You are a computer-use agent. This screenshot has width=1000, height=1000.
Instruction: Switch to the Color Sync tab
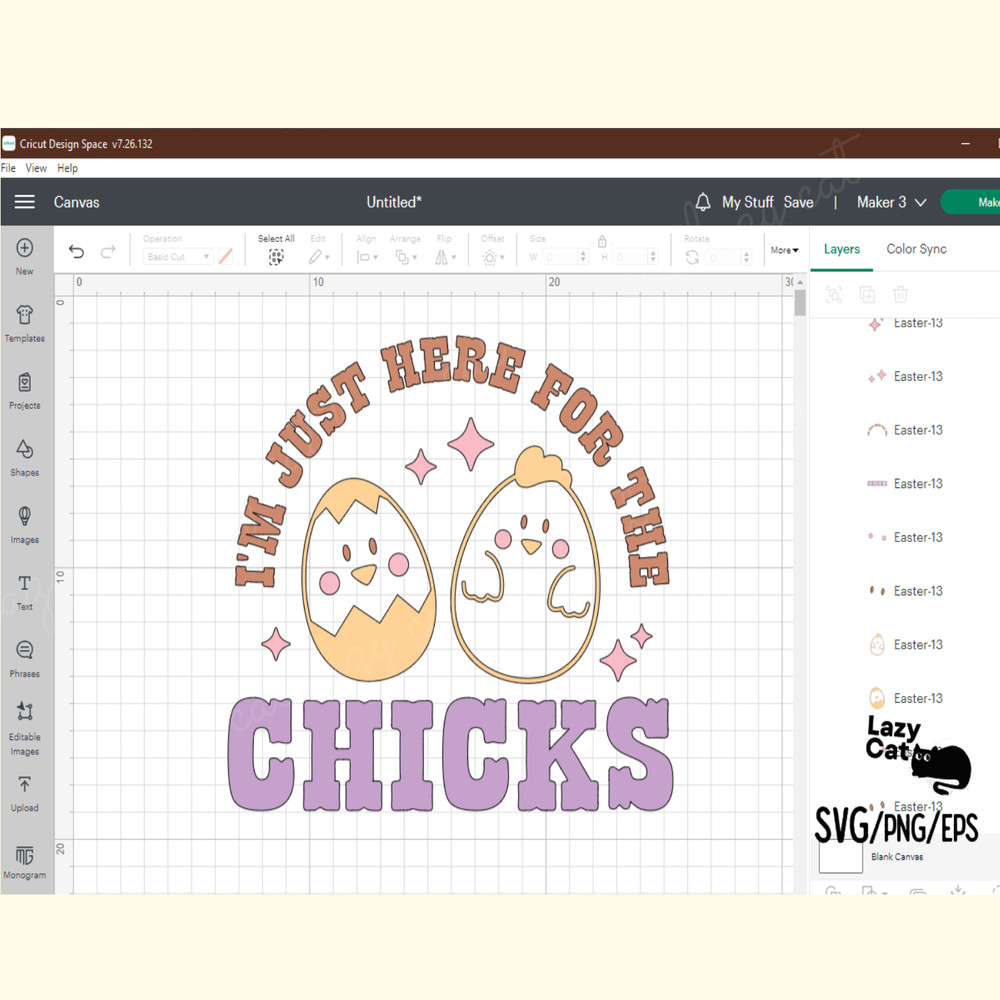point(916,249)
